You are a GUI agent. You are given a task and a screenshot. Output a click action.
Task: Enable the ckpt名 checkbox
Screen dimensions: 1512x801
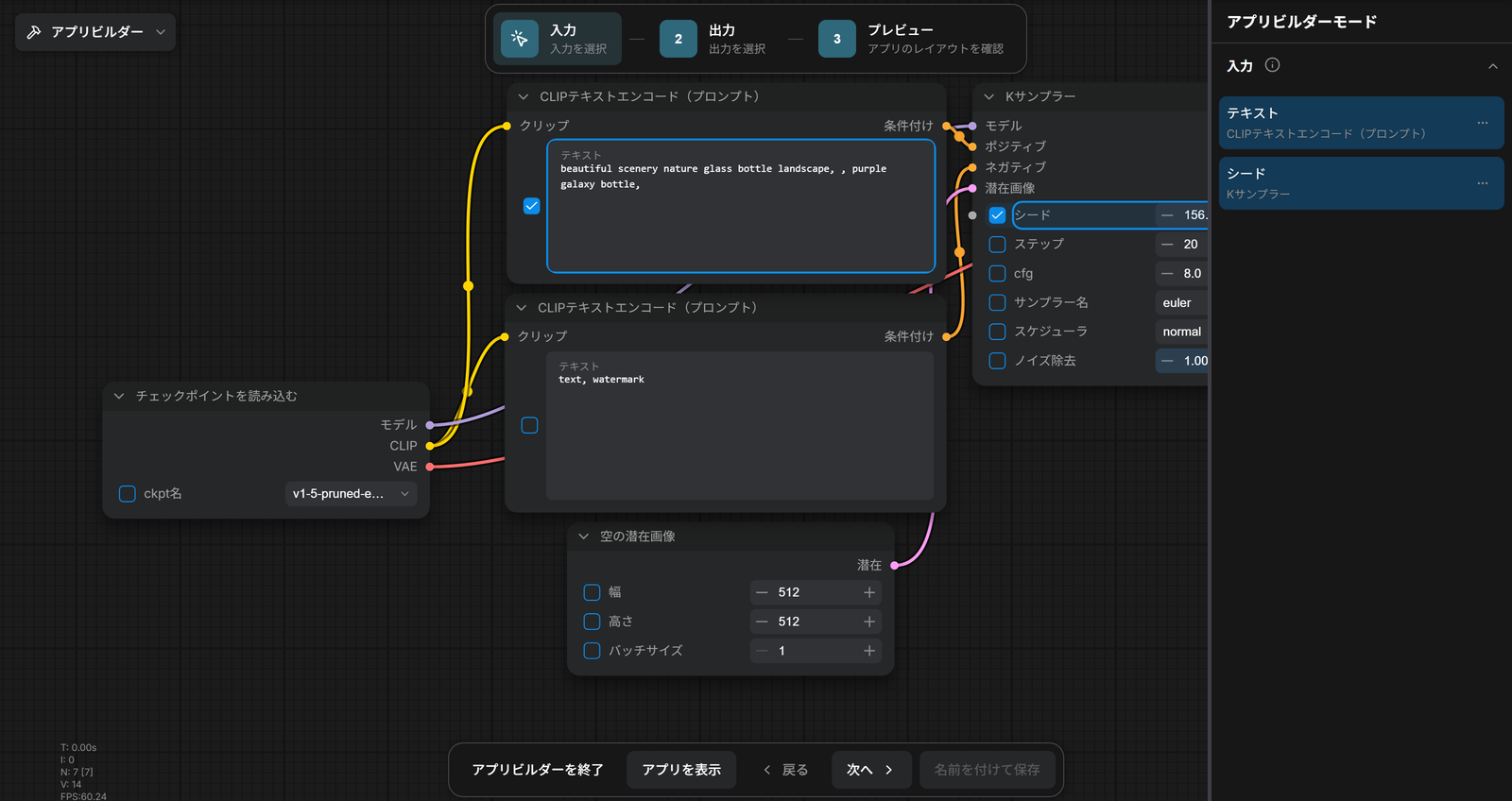coord(128,494)
